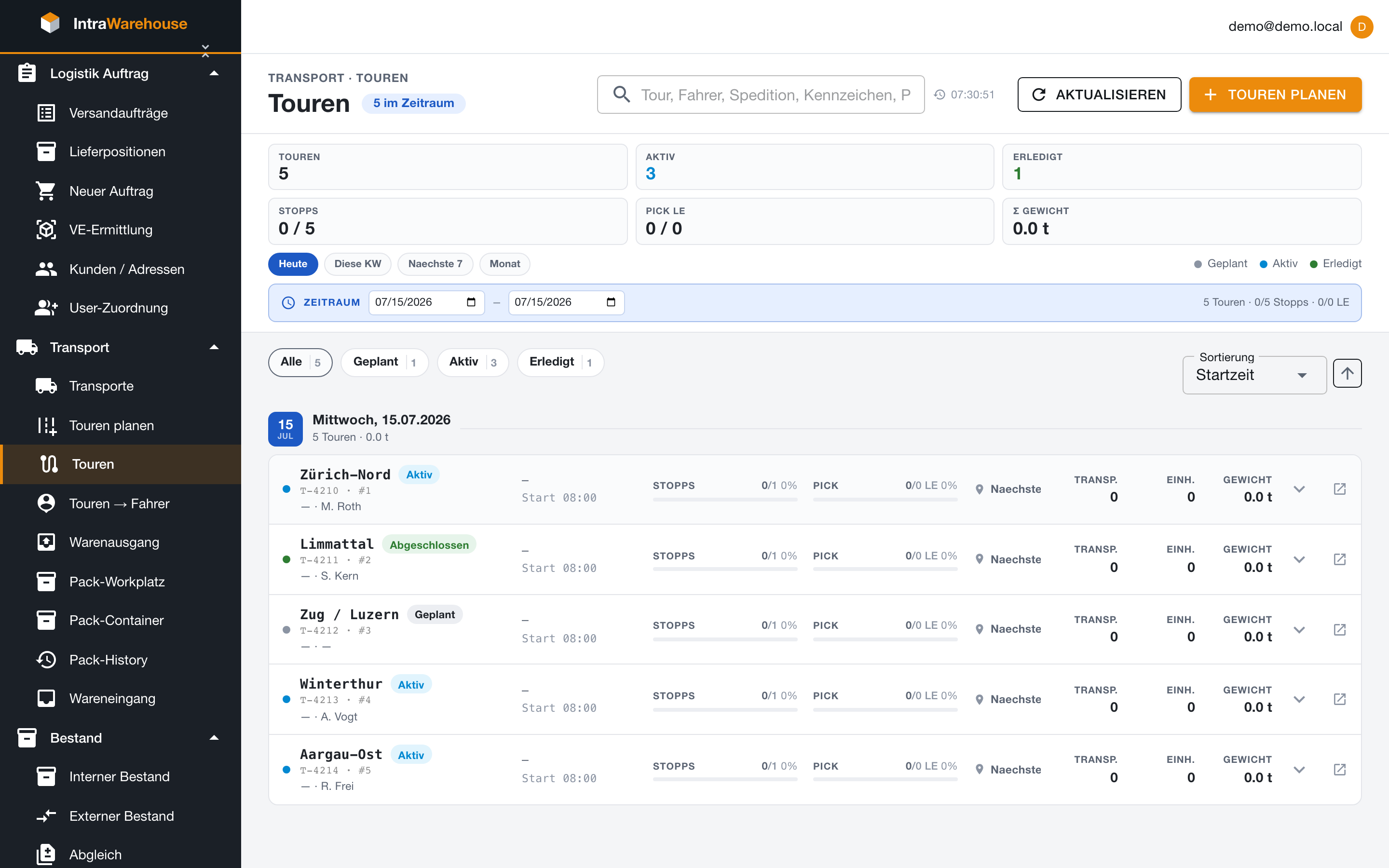Switch to the Aktiv status tab

point(472,362)
